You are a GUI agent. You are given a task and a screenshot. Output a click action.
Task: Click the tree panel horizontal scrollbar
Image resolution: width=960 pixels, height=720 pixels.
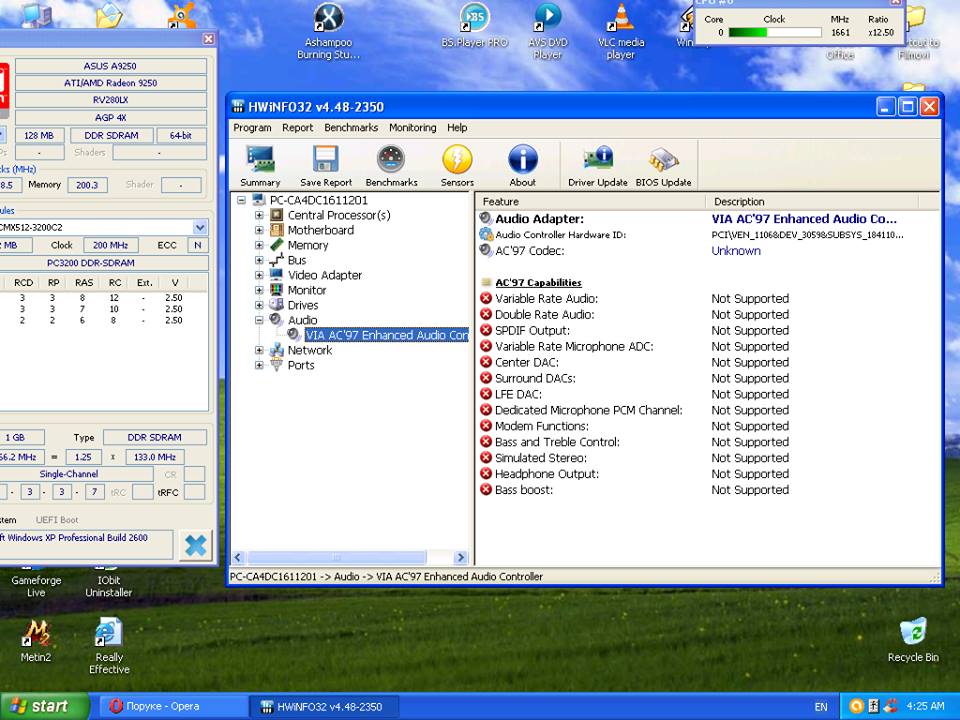point(336,558)
